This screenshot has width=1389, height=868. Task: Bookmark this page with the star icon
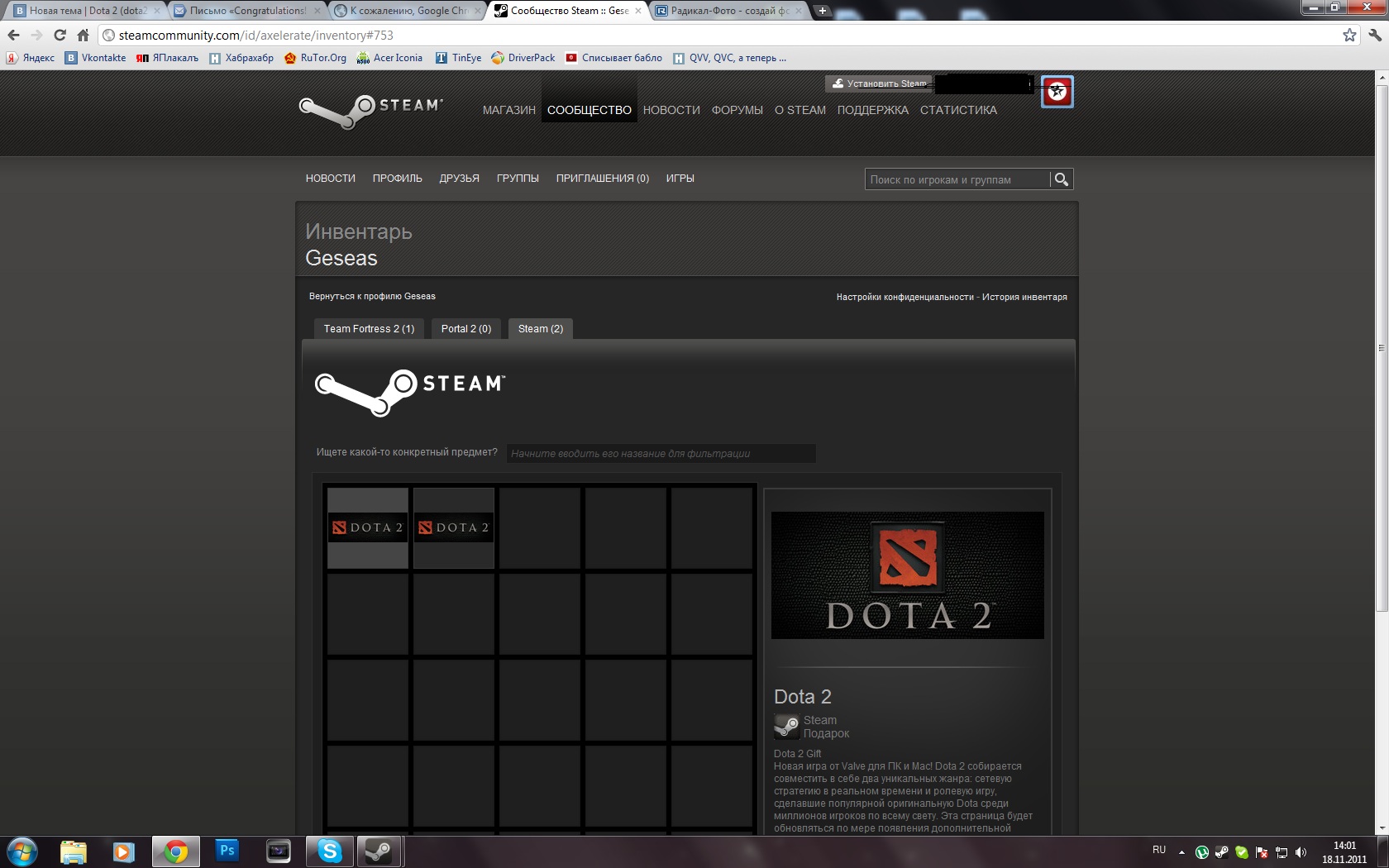click(x=1349, y=35)
